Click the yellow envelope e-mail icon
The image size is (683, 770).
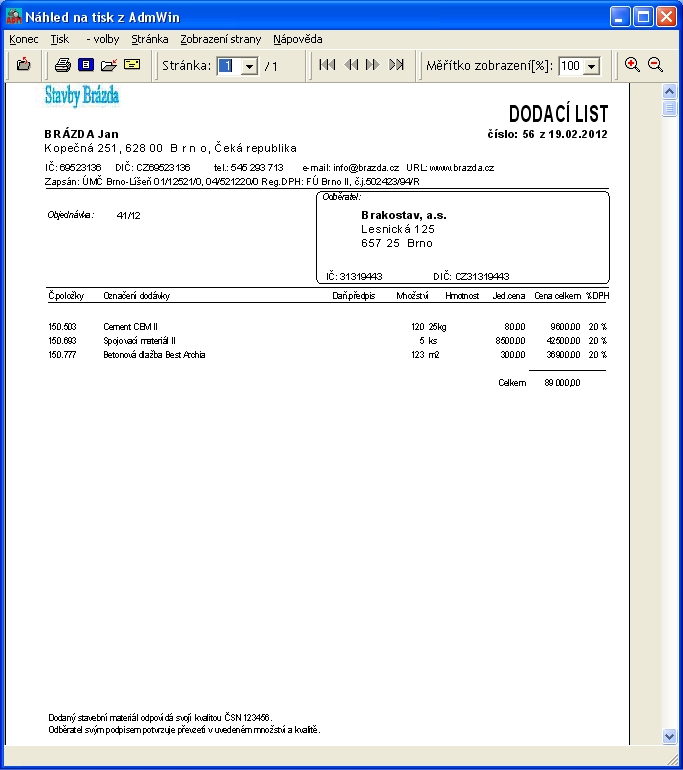[x=132, y=64]
